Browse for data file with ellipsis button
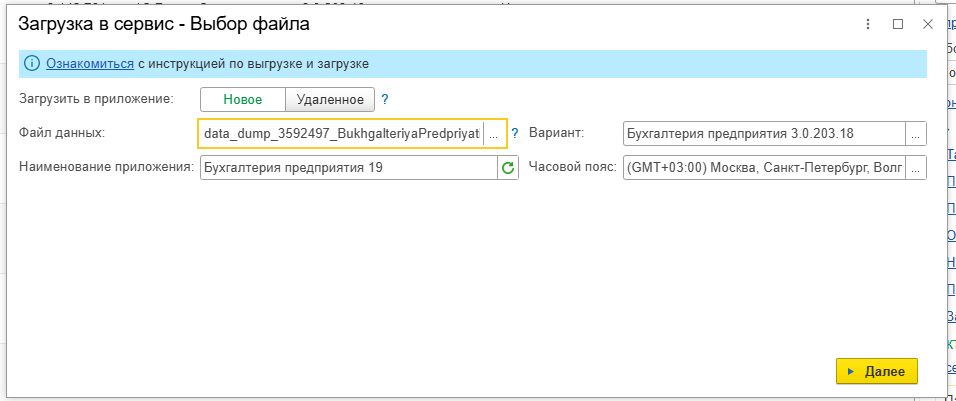Viewport: 956px width, 401px height. (494, 133)
